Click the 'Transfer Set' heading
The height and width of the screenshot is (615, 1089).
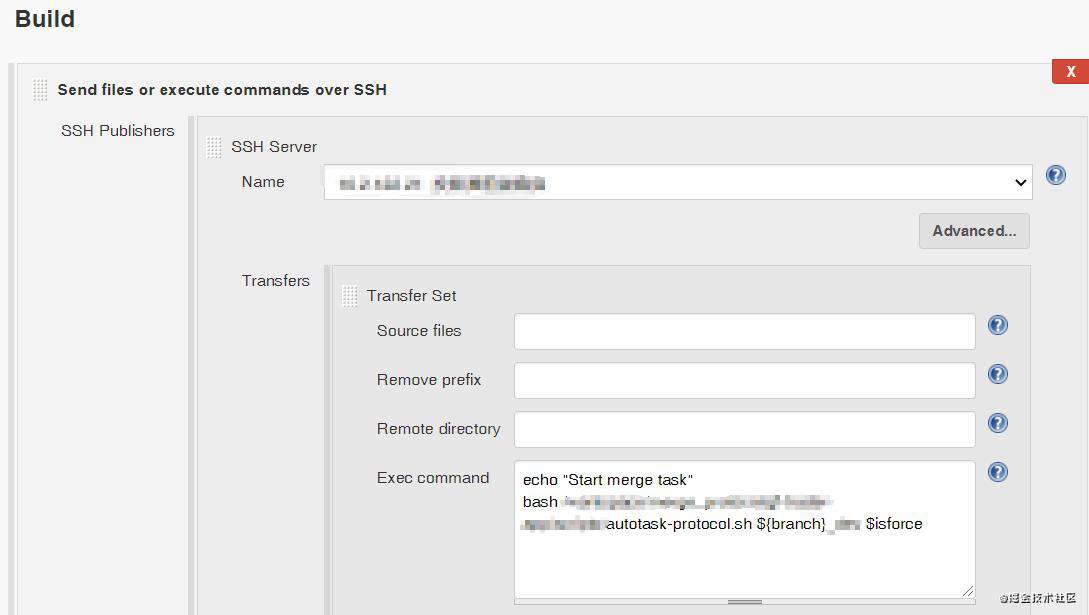click(411, 296)
